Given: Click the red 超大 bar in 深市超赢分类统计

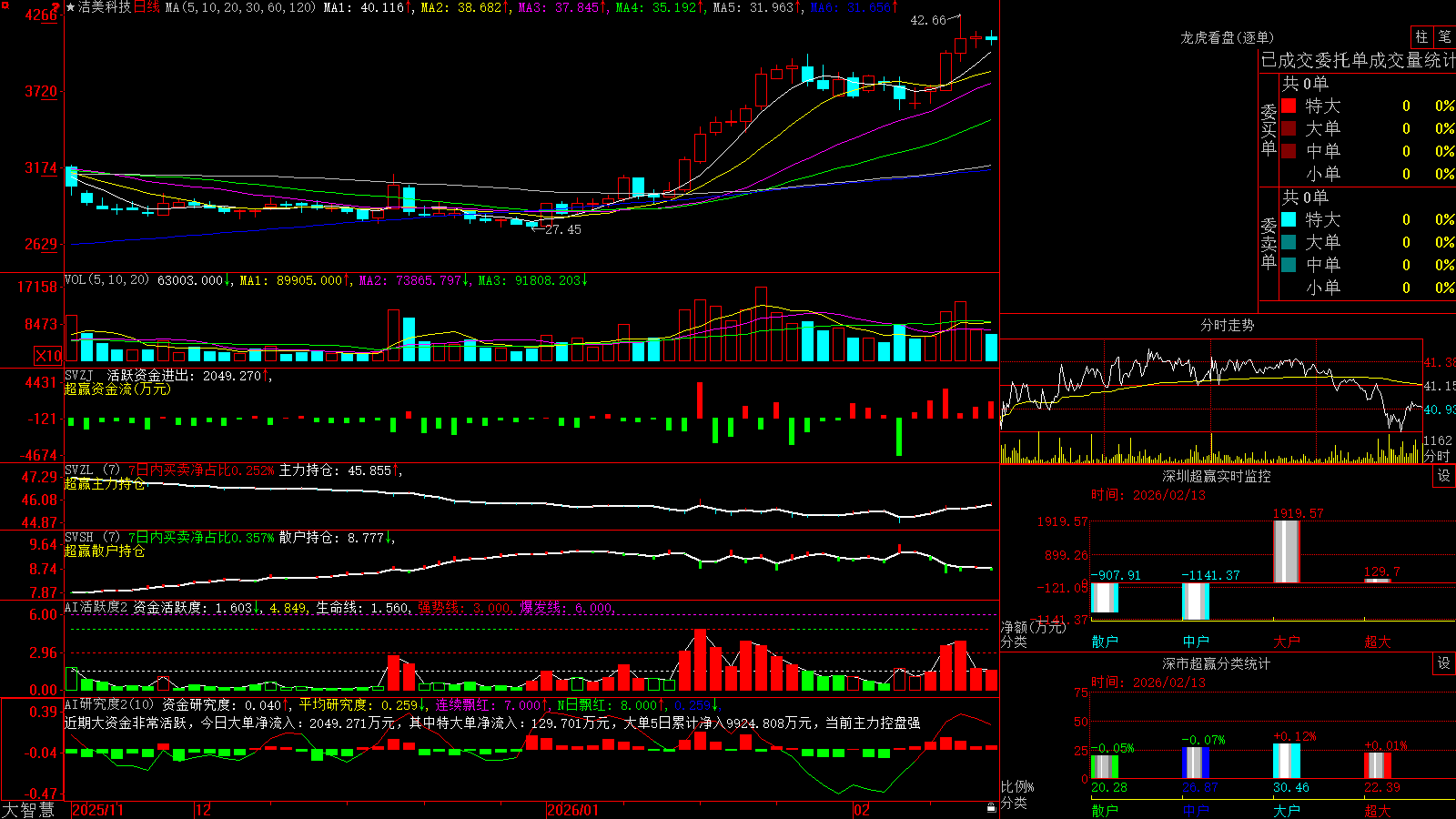Looking at the screenshot, I should (x=1378, y=765).
